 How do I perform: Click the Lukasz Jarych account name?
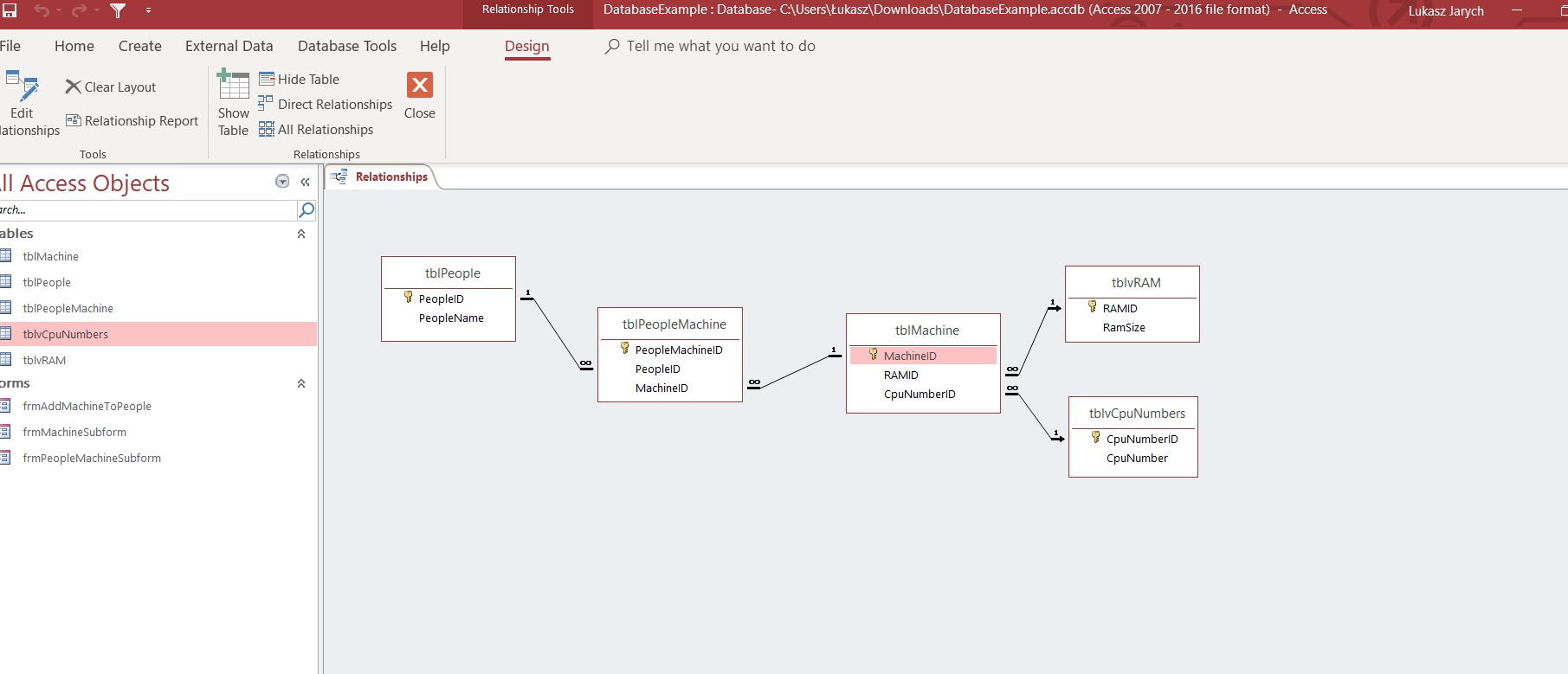1446,10
